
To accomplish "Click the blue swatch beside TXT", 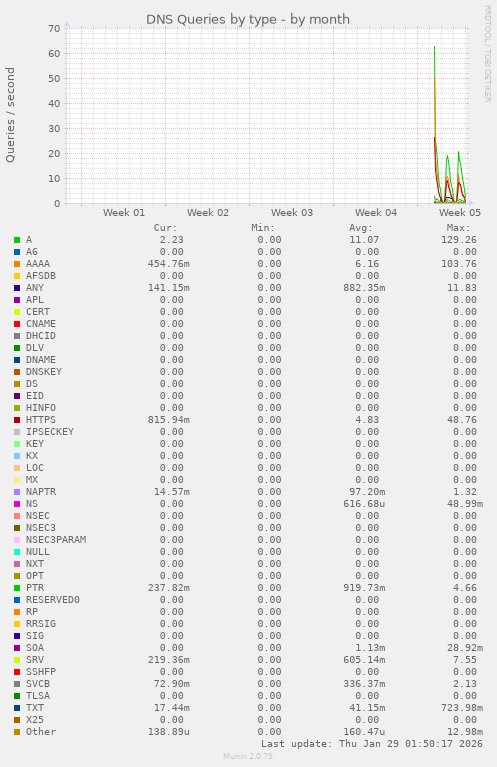I will (x=17, y=708).
